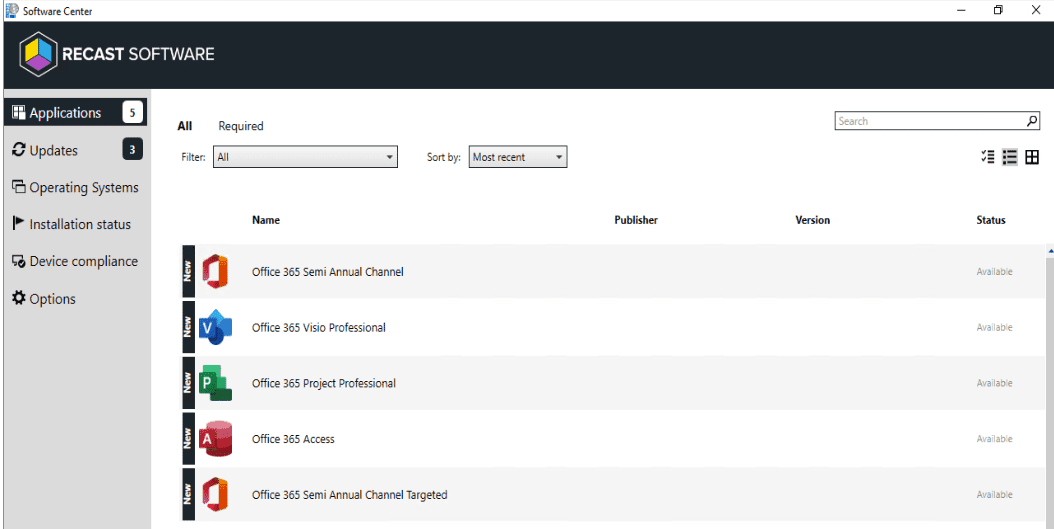Select the Required tab
Screen dimensions: 1054x529
point(241,126)
